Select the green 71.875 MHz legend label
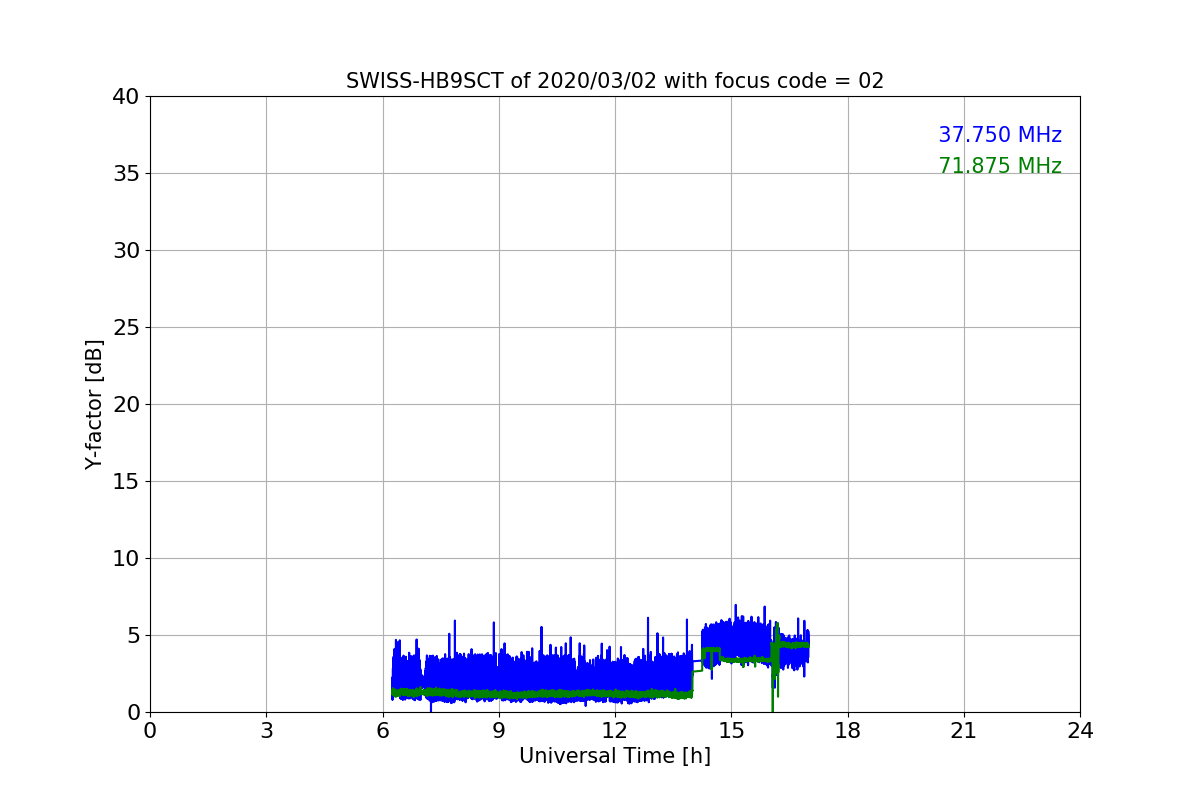Screen dimensions: 1200x800 tap(1000, 166)
